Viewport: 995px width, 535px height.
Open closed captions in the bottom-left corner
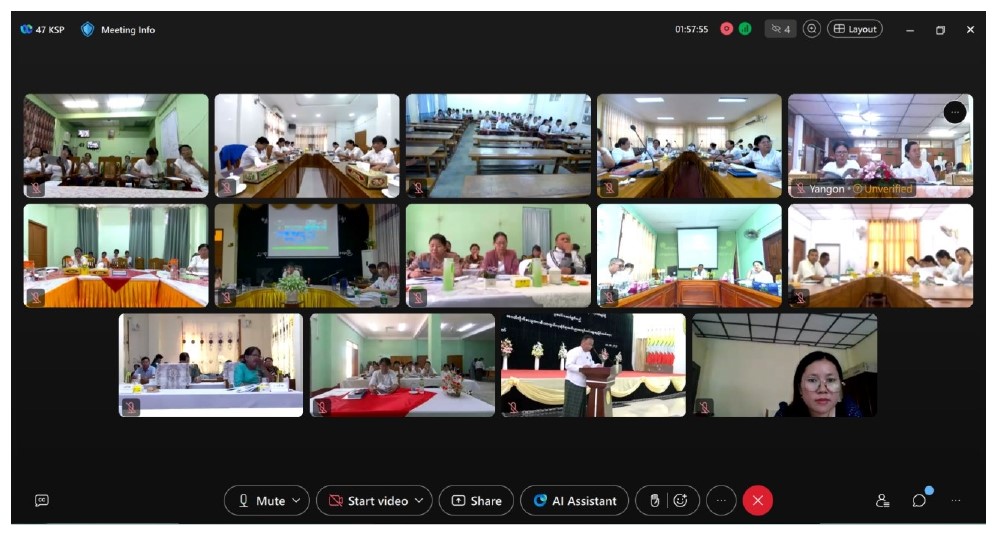[42, 501]
